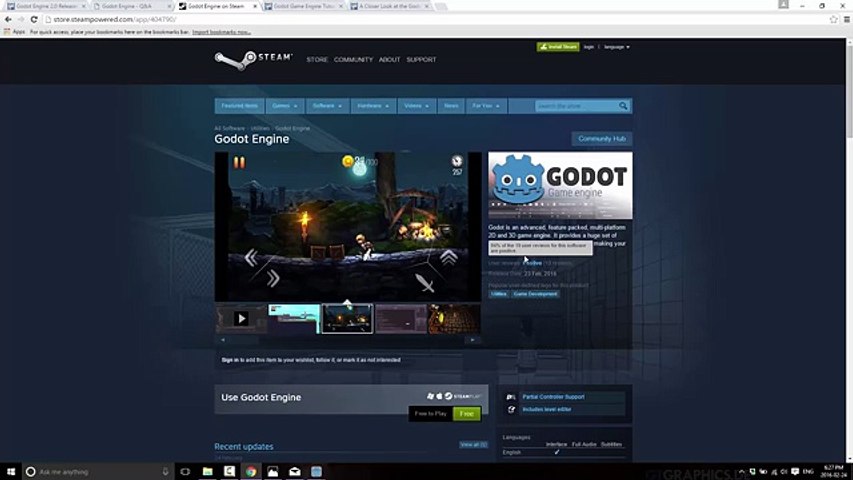Click the thumbnail strip scrollbar track
853x480 pixels.
click(x=347, y=340)
